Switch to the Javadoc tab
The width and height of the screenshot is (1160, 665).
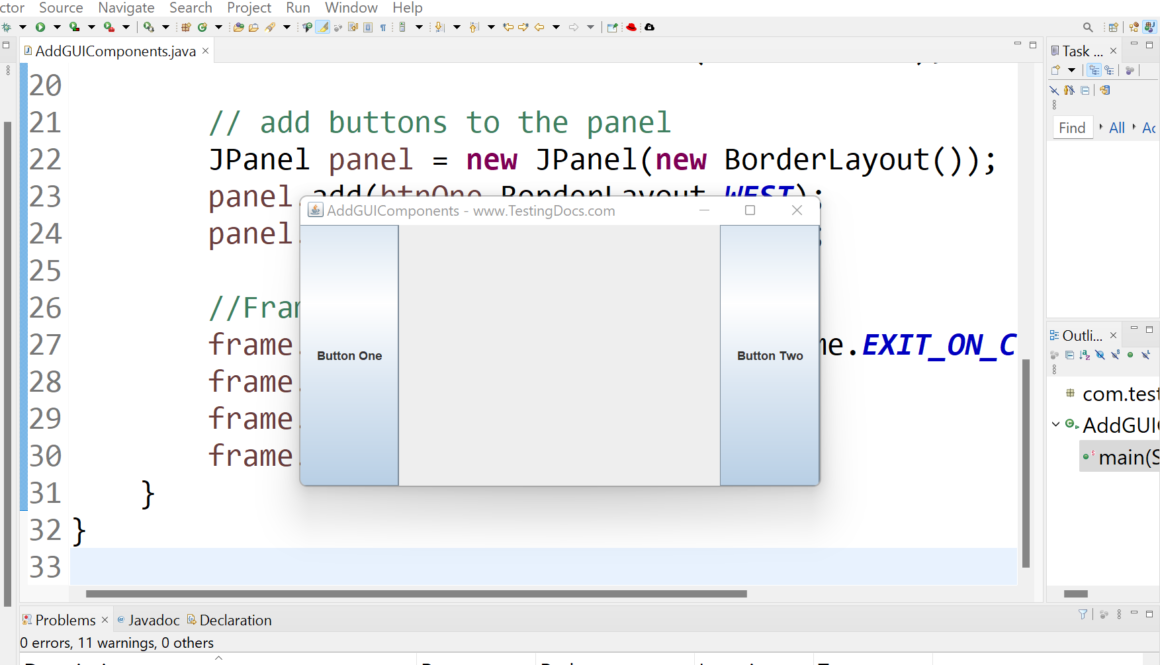click(149, 620)
